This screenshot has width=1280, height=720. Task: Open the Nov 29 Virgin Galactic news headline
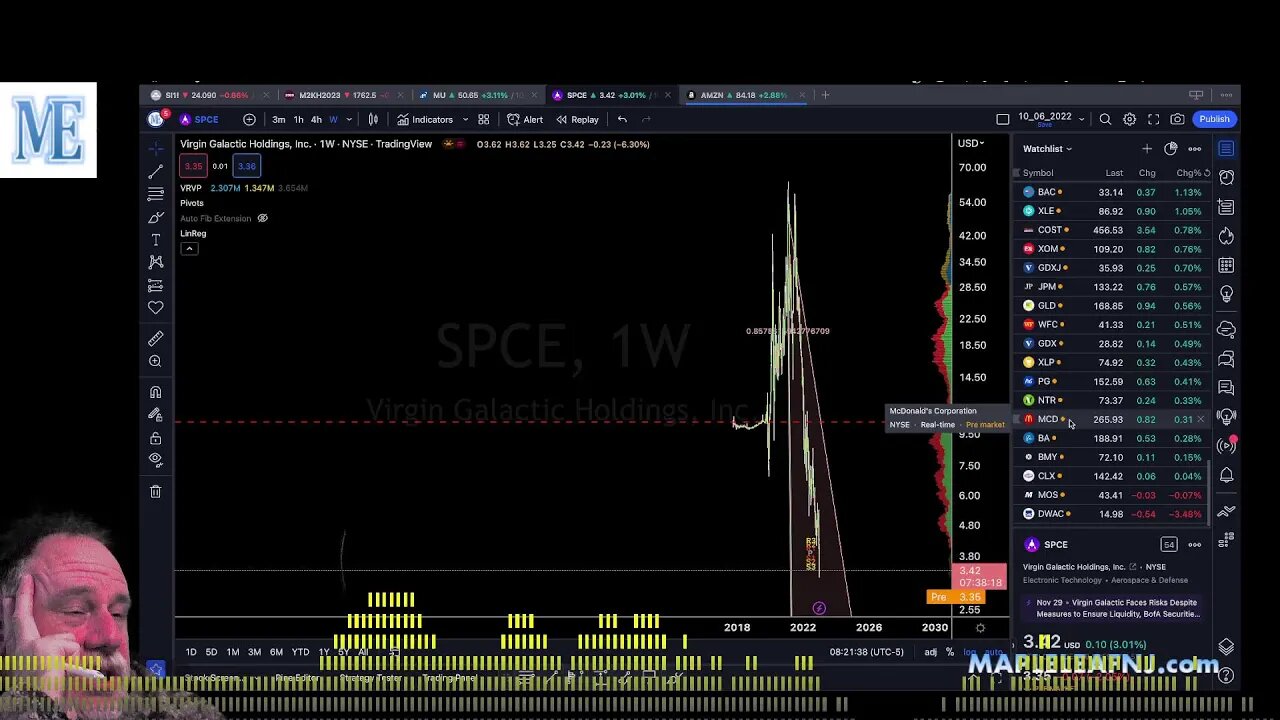point(1110,608)
